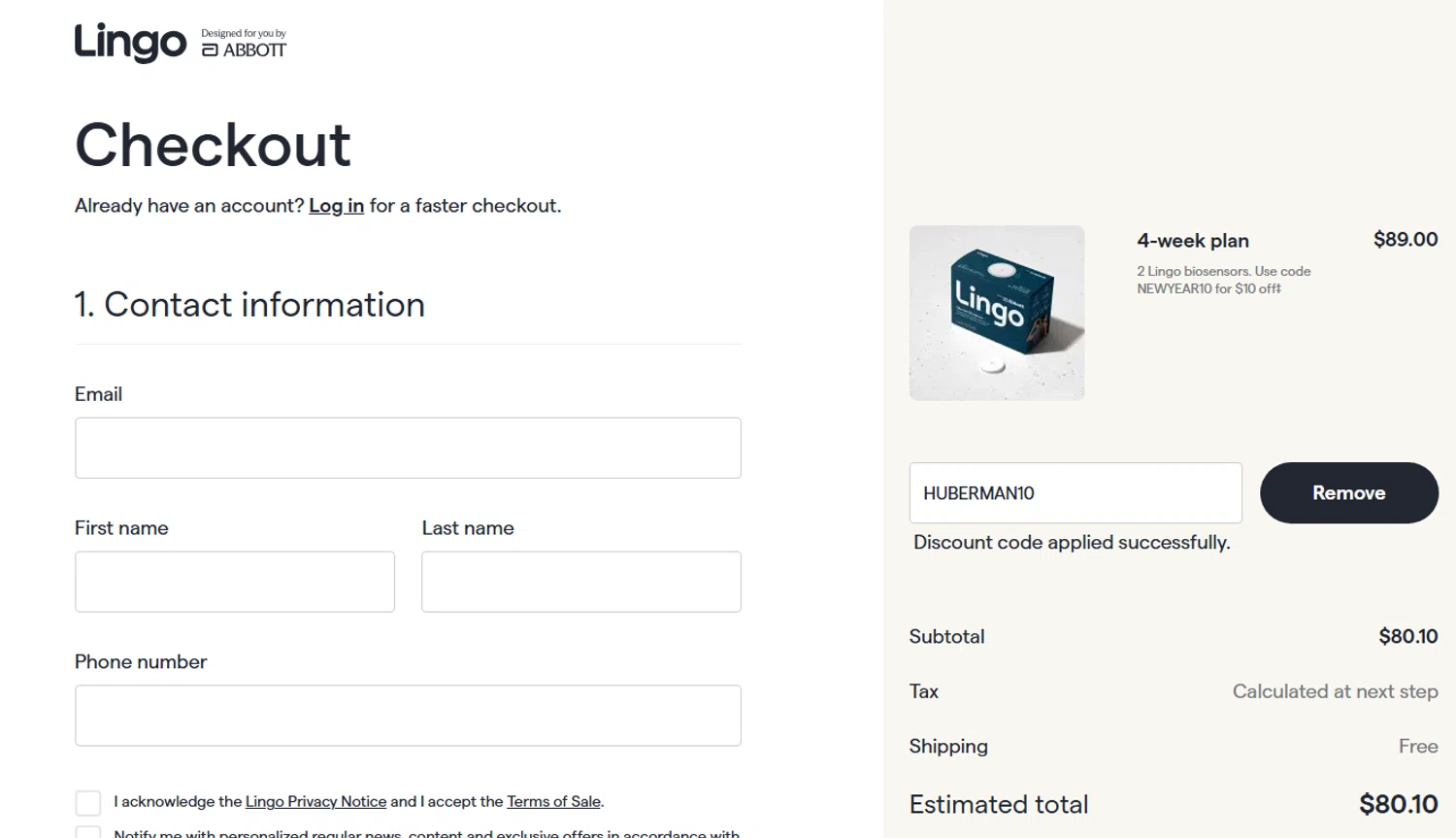Click the Lingo logo
This screenshot has width=1456, height=838.
(x=130, y=43)
